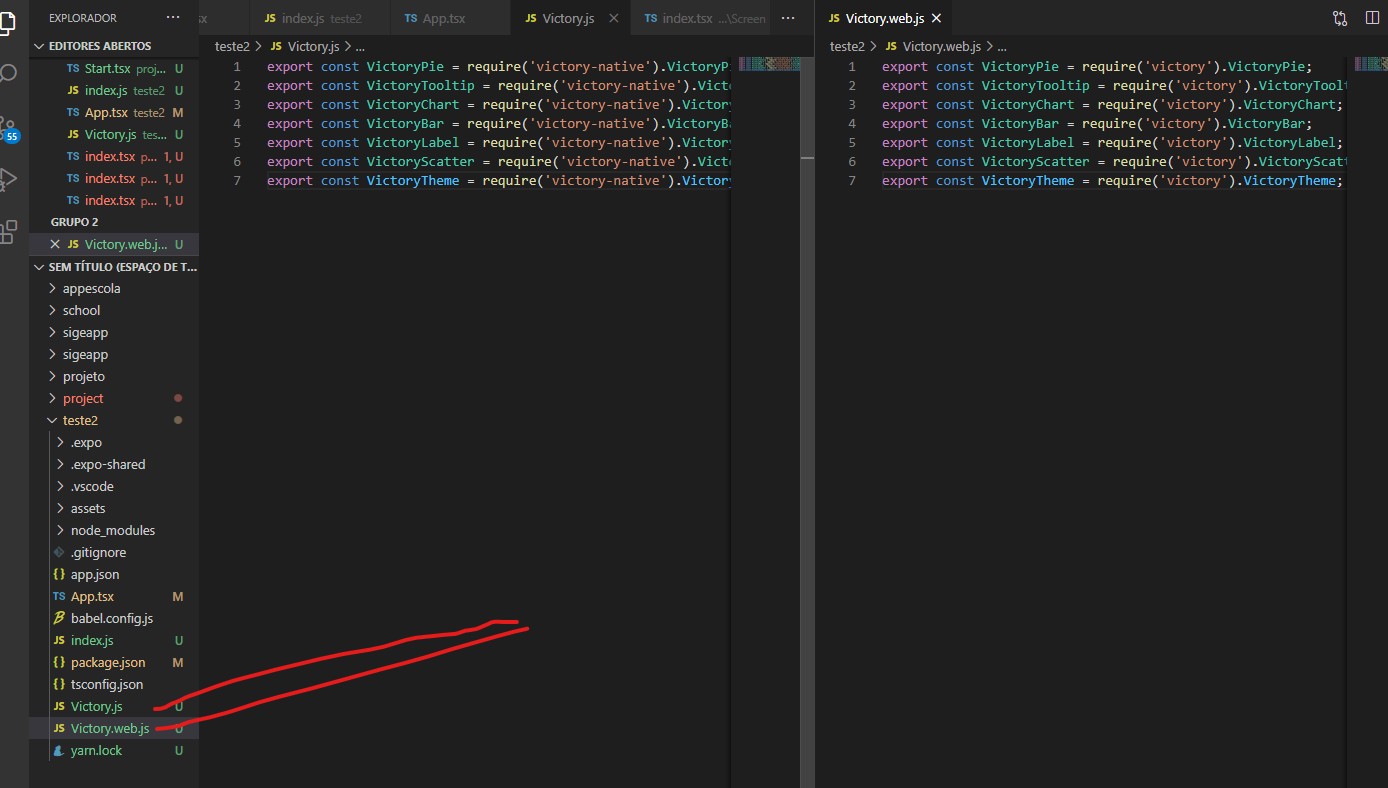Open the Search view in activity bar
The width and height of the screenshot is (1388, 788).
coord(8,75)
